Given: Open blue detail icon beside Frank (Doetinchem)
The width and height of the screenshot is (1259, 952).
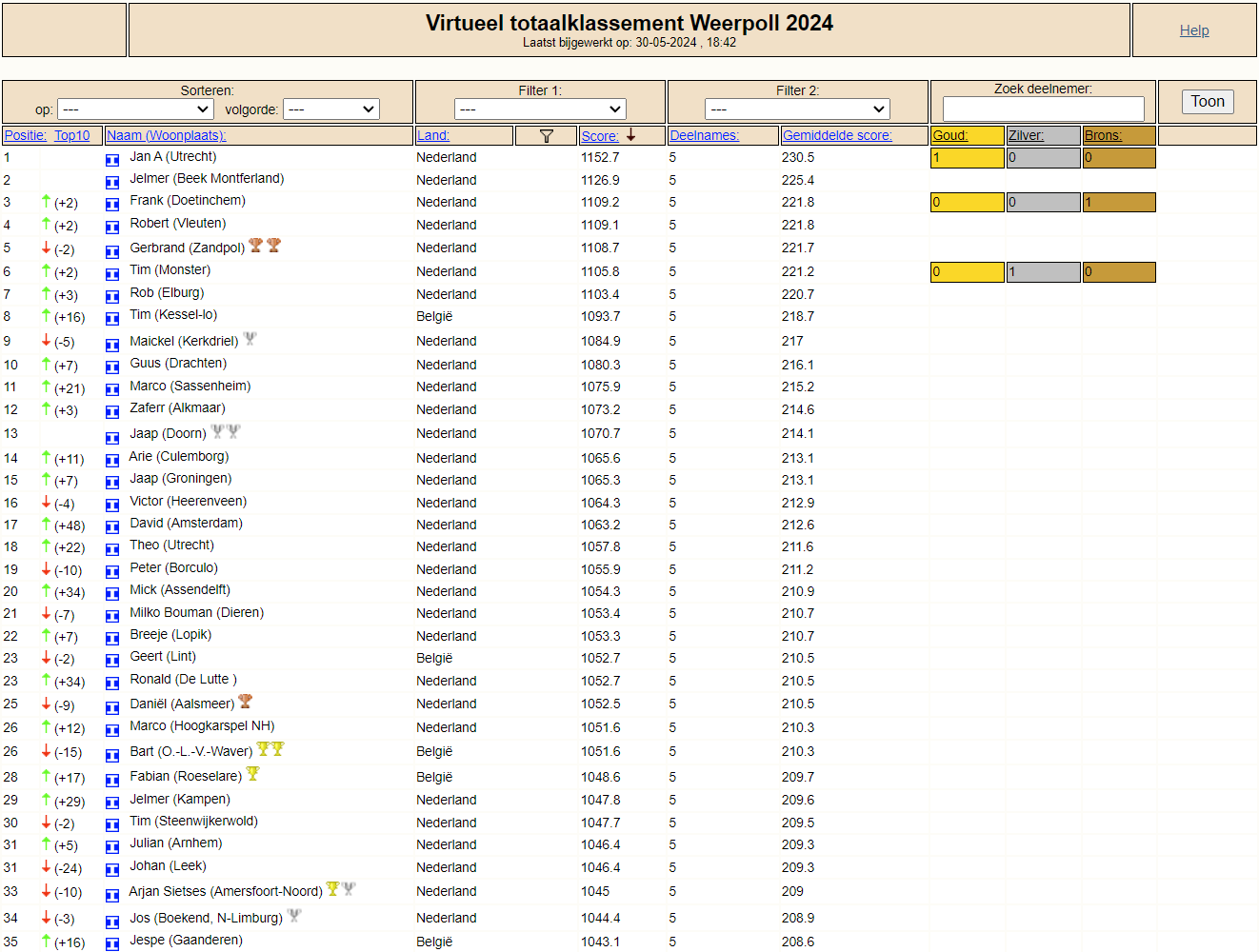Looking at the screenshot, I should pos(112,203).
